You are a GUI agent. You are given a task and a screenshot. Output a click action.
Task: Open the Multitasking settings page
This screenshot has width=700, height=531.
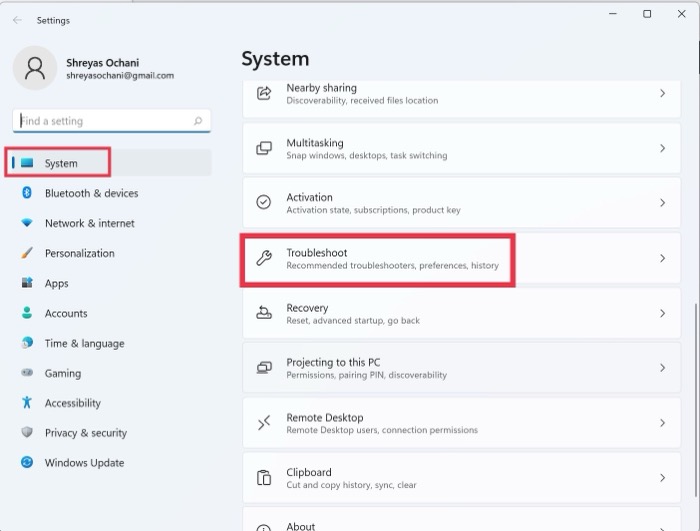[x=462, y=148]
